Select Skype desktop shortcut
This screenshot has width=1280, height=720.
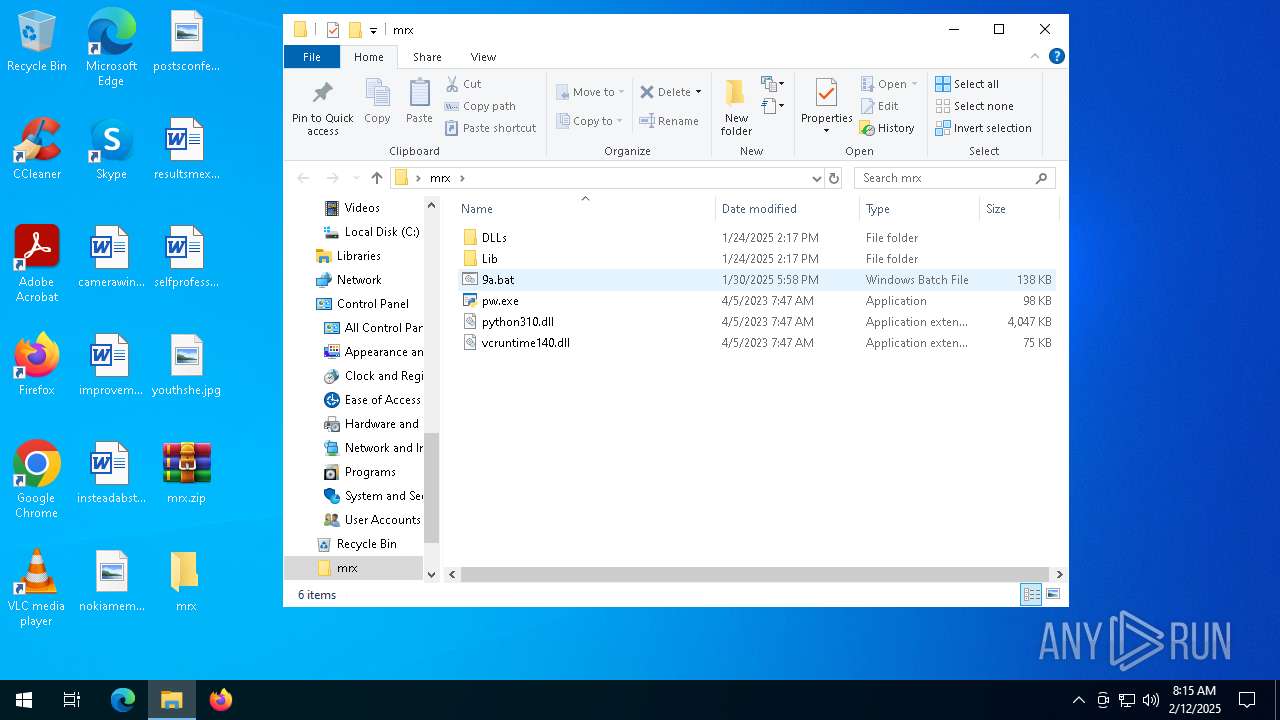coord(111,150)
